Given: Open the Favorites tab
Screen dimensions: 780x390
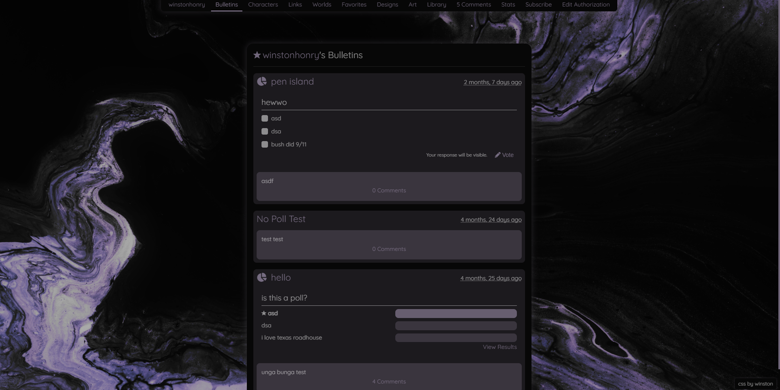Looking at the screenshot, I should [354, 4].
